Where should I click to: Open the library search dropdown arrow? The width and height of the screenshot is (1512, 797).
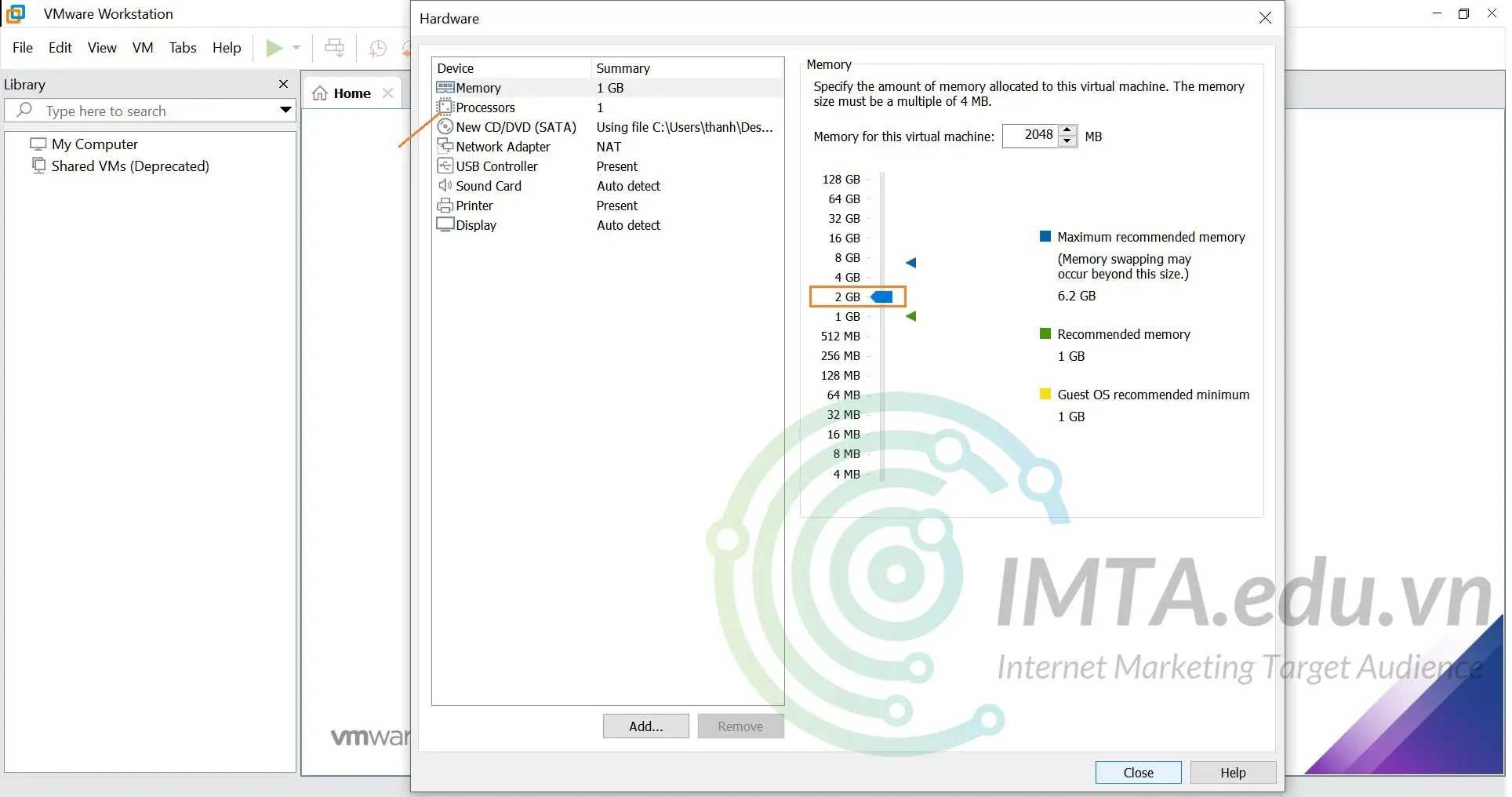(x=285, y=111)
